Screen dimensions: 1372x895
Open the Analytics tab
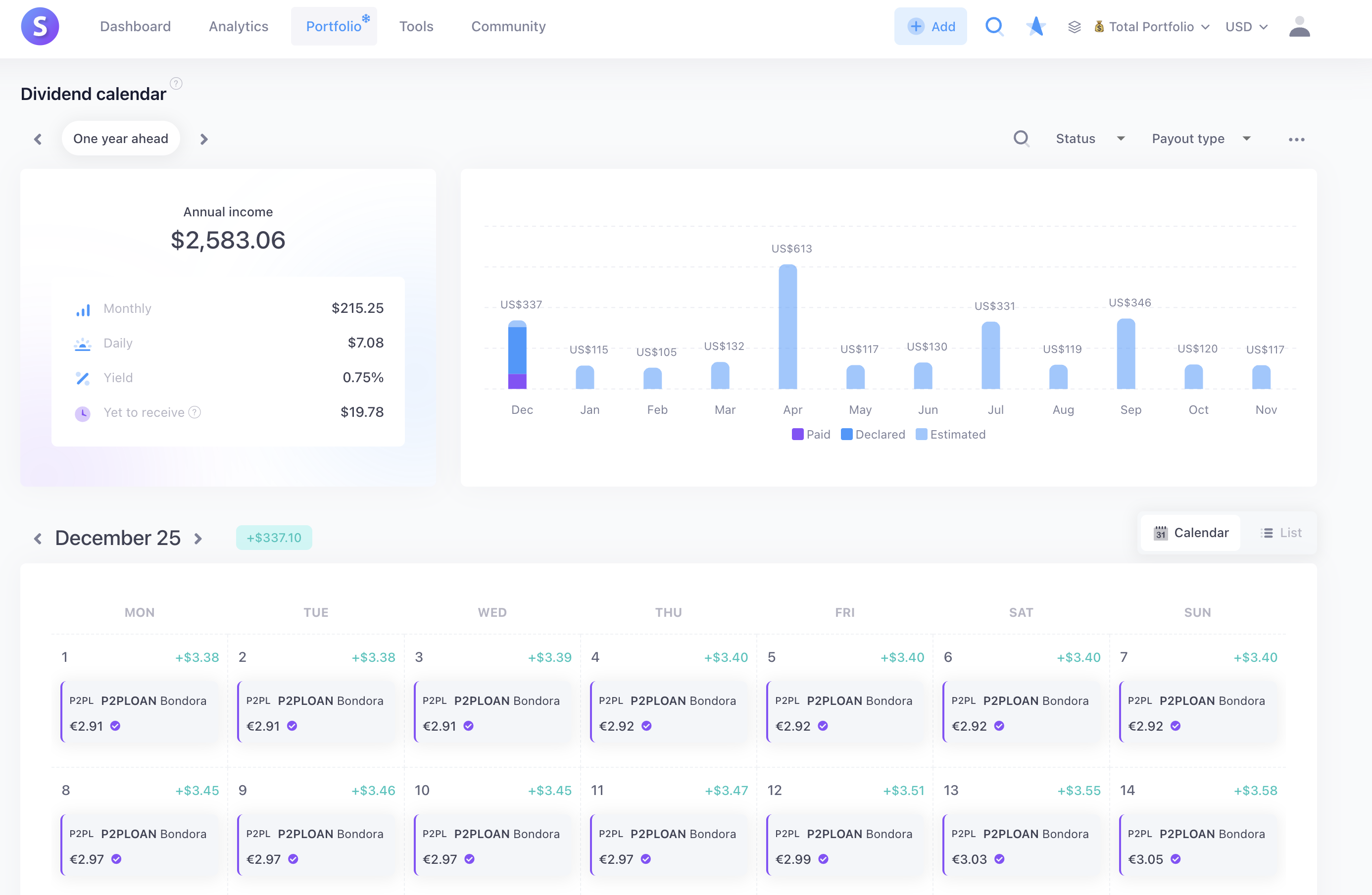(x=238, y=27)
